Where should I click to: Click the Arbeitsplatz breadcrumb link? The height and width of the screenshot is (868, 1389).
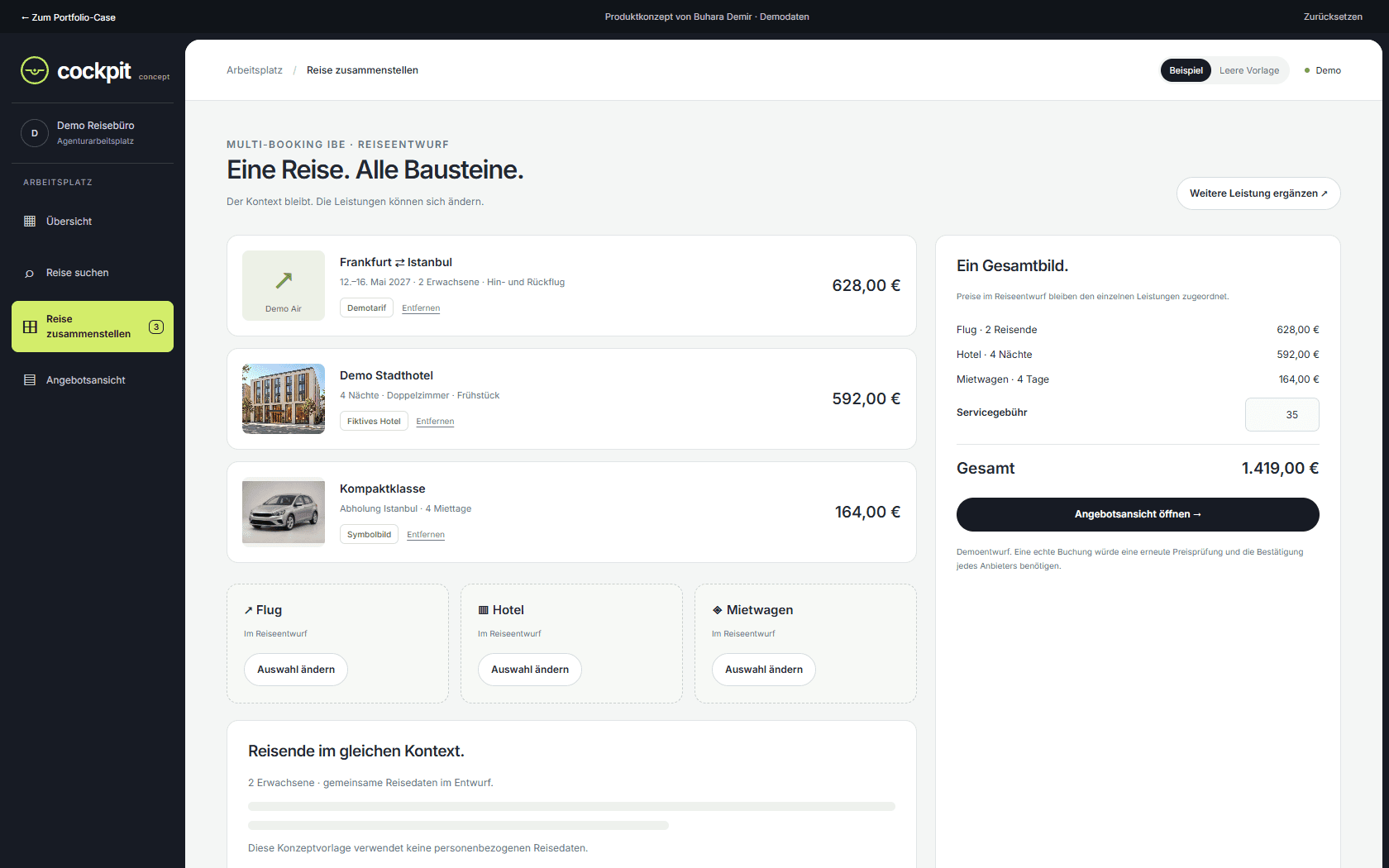pyautogui.click(x=255, y=70)
